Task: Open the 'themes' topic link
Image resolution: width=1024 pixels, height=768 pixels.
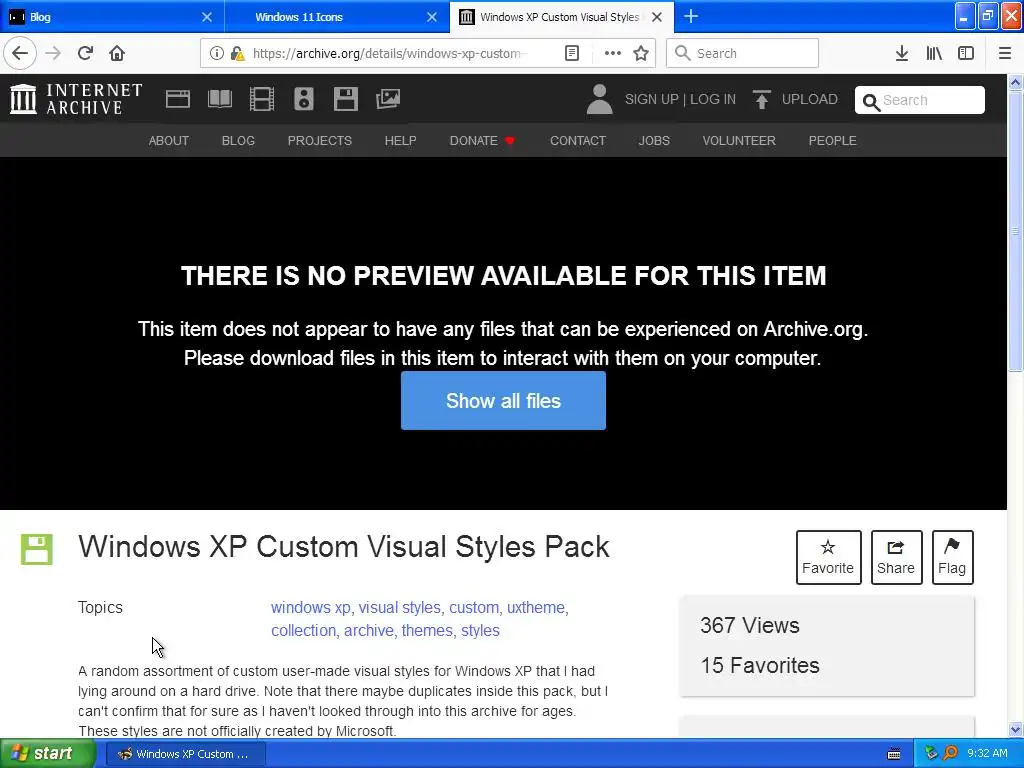Action: pyautogui.click(x=427, y=630)
